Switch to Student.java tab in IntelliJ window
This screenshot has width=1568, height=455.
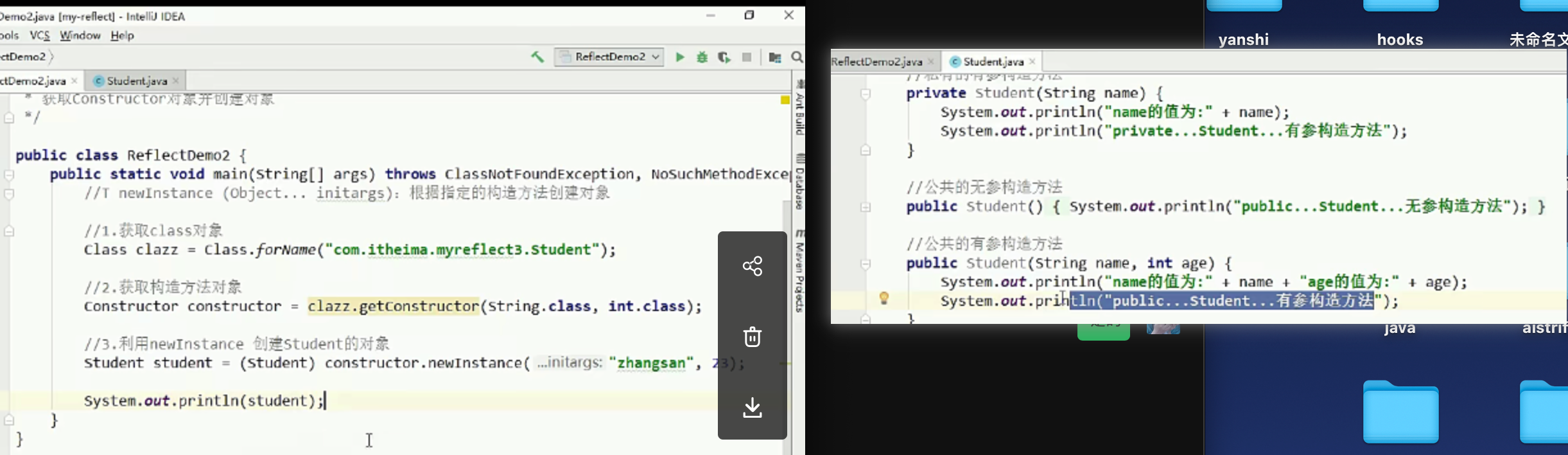(136, 81)
